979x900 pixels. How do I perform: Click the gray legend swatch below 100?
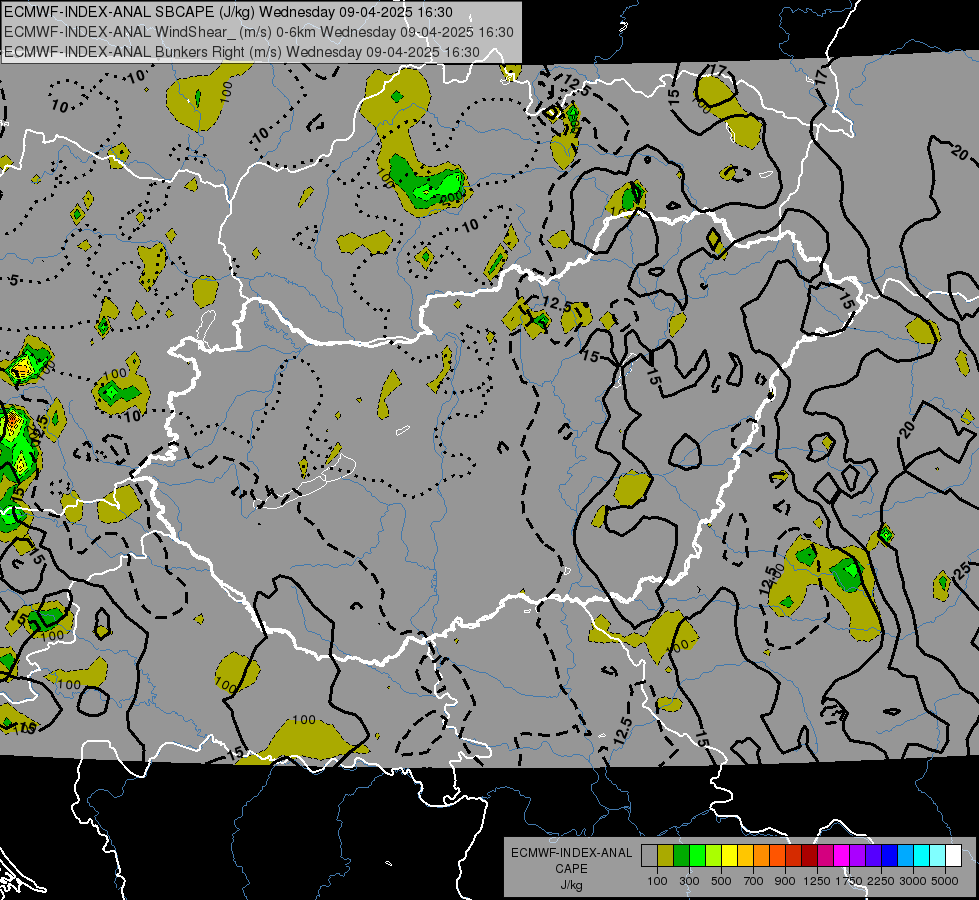(x=649, y=856)
